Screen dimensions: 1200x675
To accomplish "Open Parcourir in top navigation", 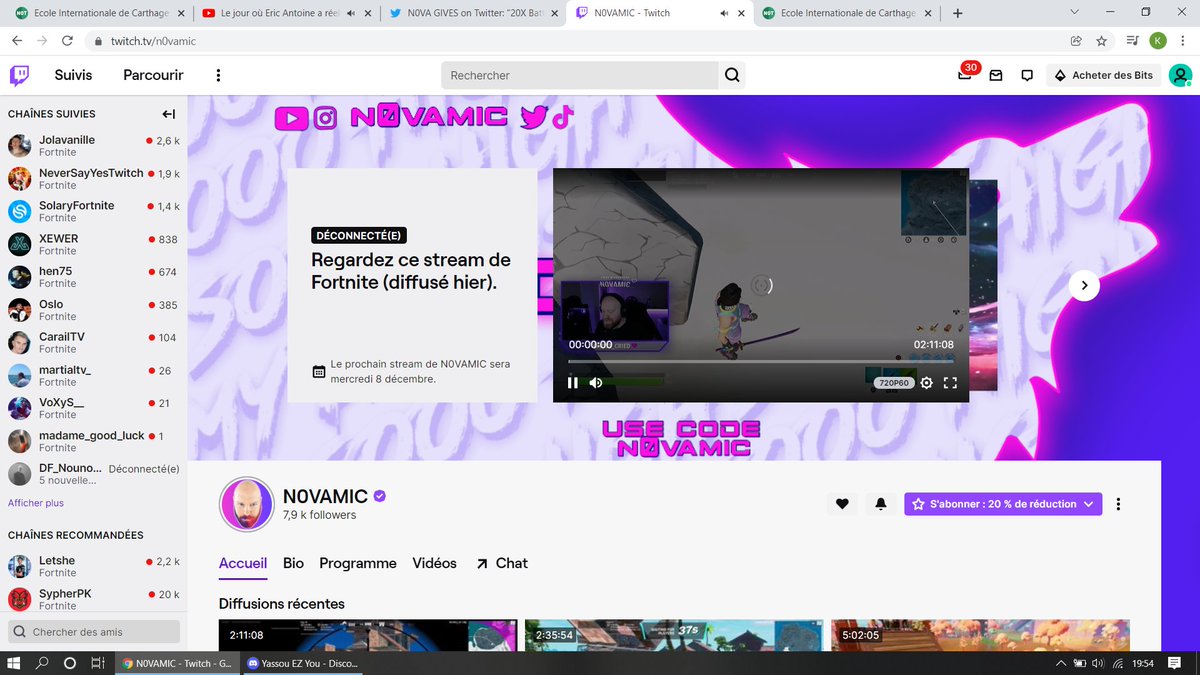I will point(153,75).
